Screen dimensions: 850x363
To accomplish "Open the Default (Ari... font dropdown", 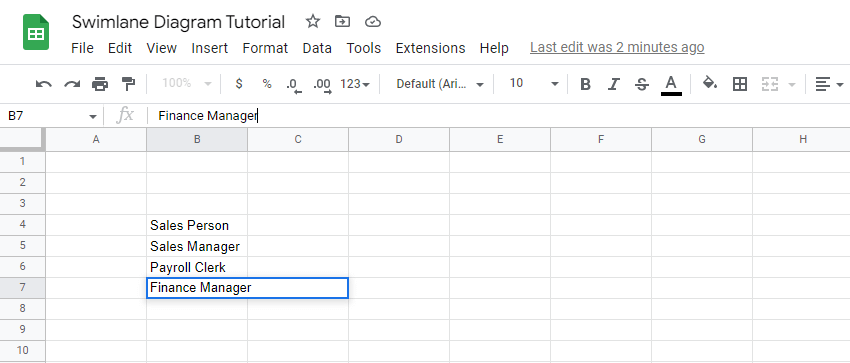I will pyautogui.click(x=440, y=84).
